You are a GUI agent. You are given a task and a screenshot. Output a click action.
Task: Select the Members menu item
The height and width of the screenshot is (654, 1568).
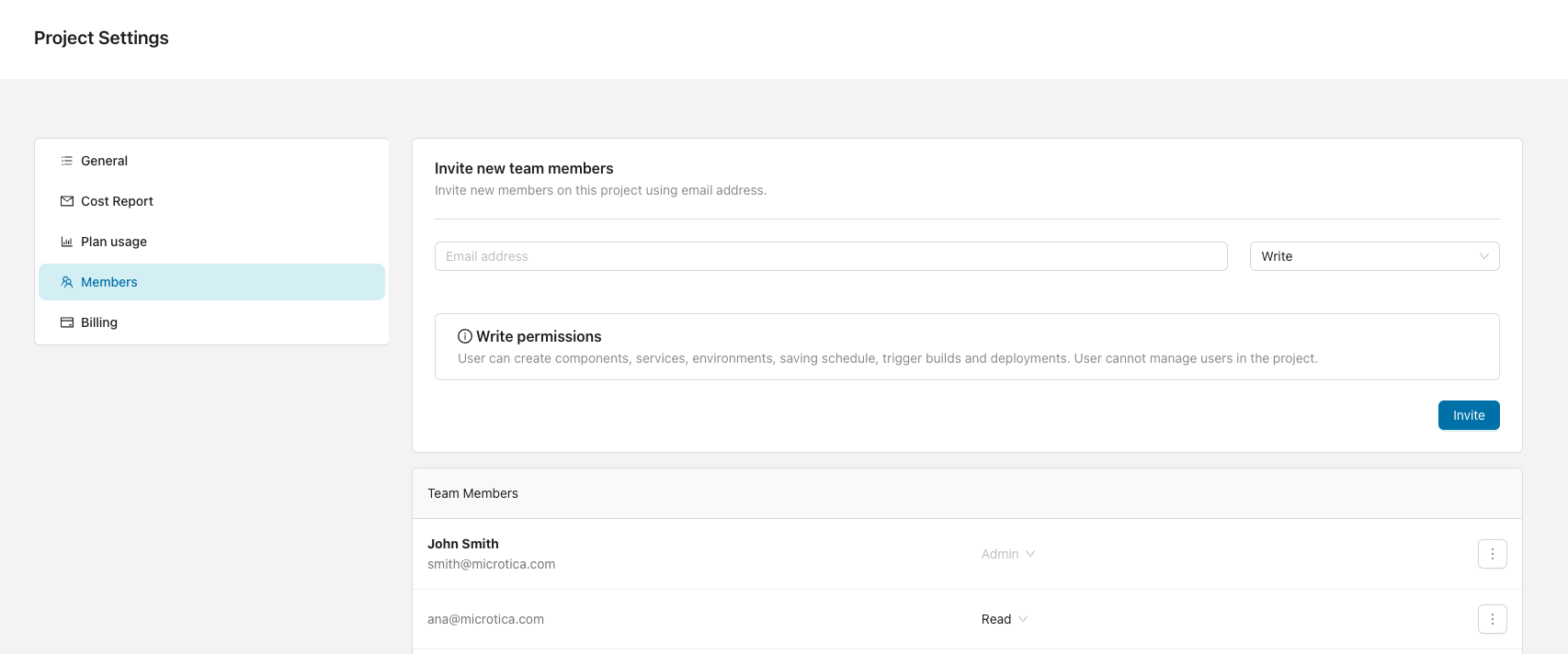pyautogui.click(x=211, y=282)
